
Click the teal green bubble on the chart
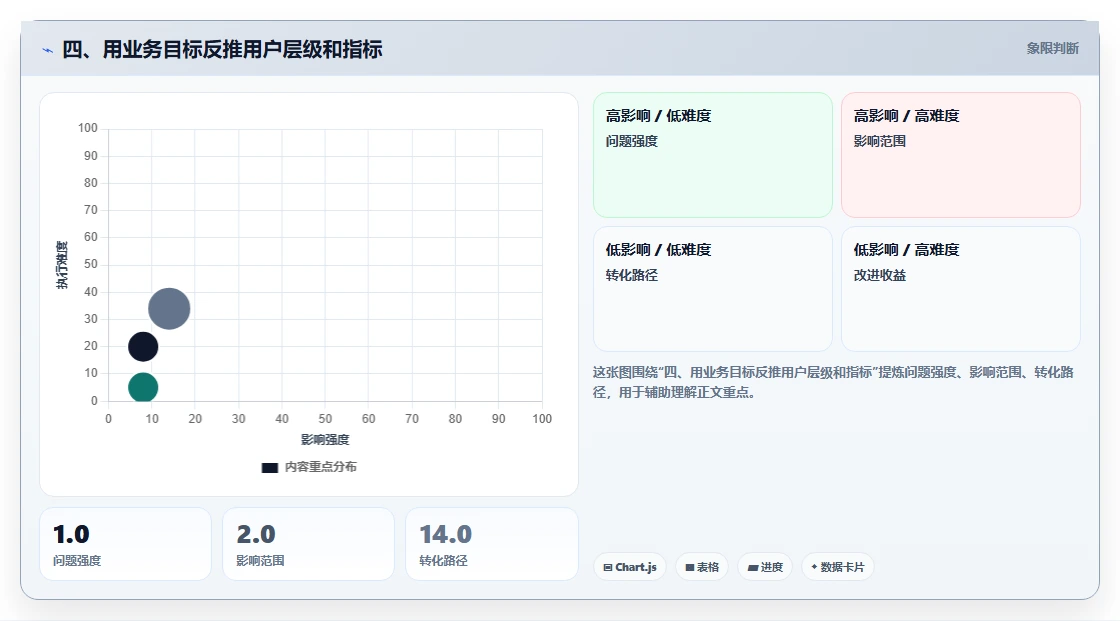[x=143, y=387]
